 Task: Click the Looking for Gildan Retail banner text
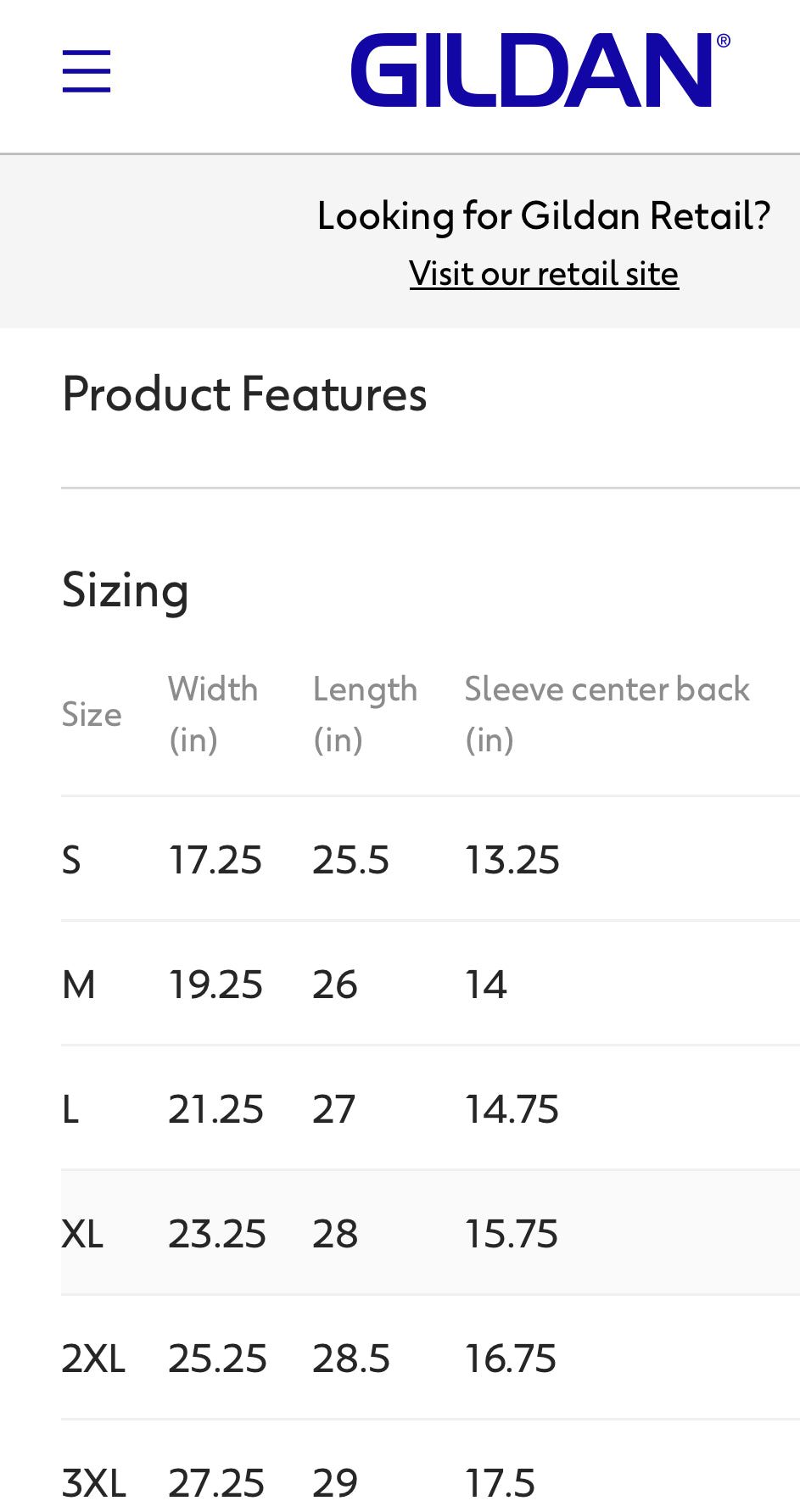coord(544,215)
